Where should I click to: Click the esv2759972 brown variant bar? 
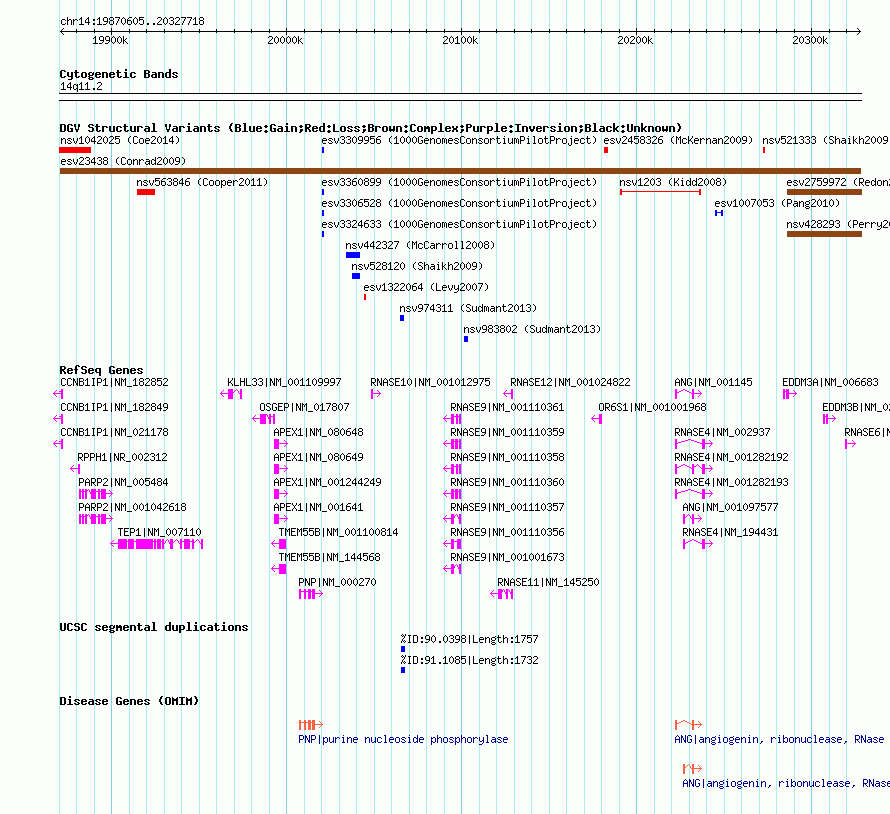pos(824,192)
